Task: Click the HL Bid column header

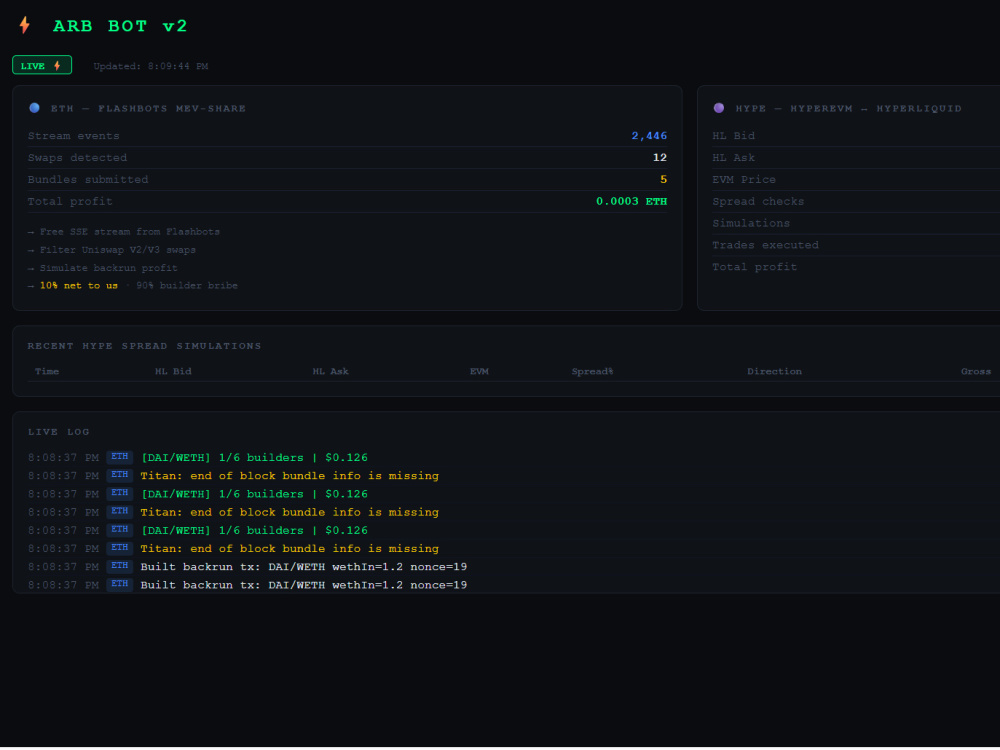Action: 173,372
